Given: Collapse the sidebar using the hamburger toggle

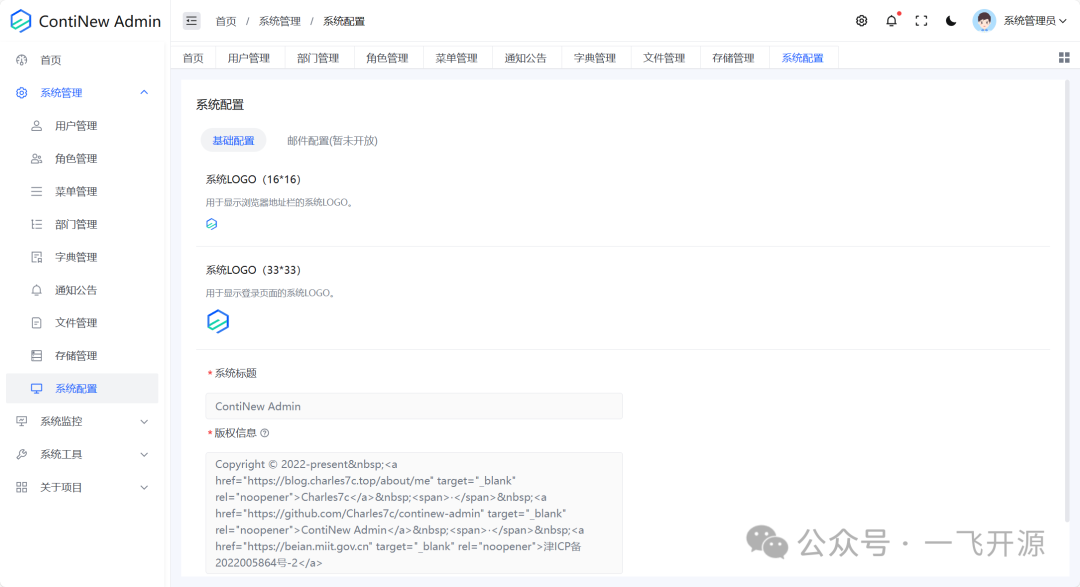Looking at the screenshot, I should click(194, 20).
